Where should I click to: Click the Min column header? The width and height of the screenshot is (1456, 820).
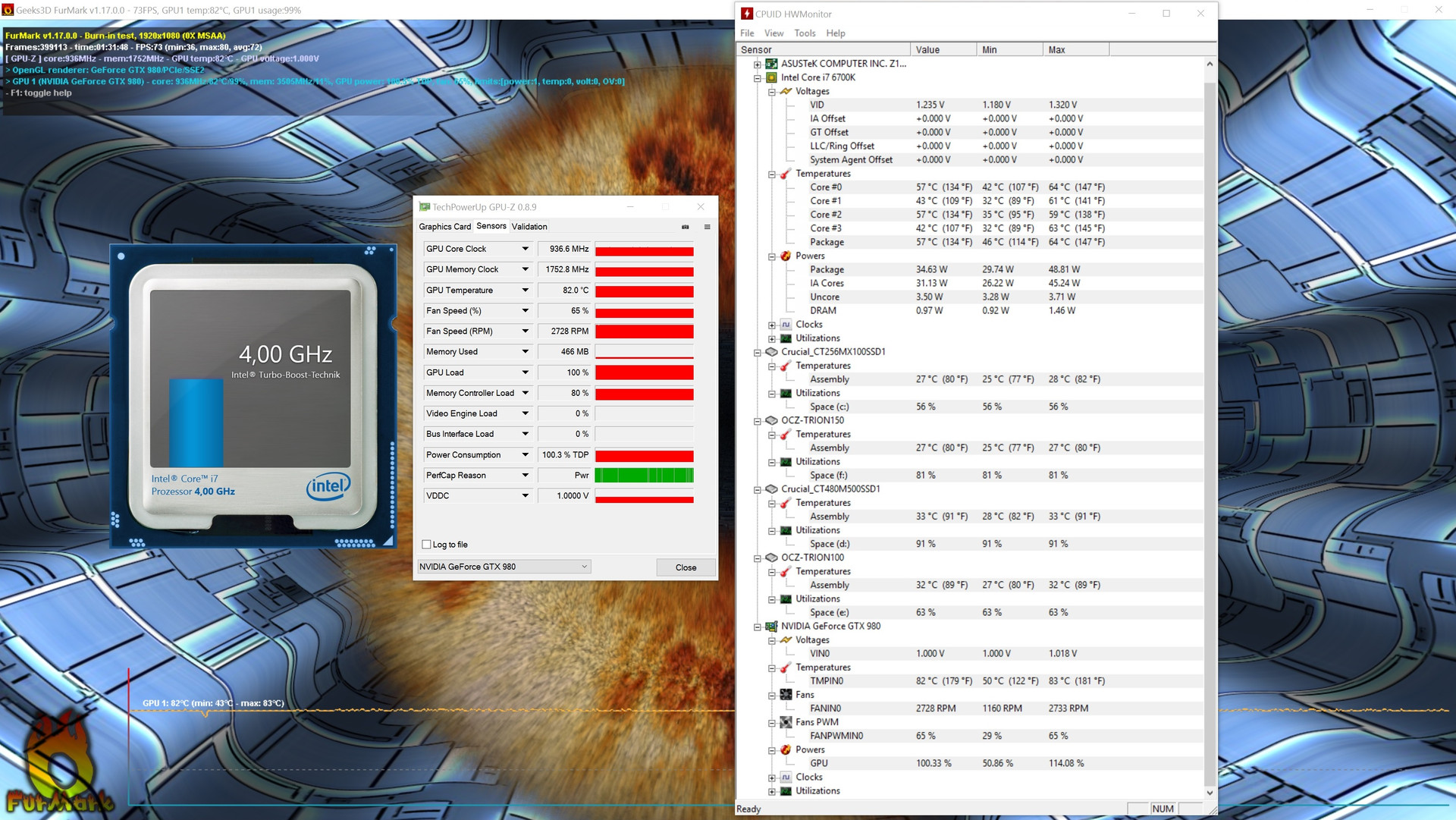(x=1009, y=50)
